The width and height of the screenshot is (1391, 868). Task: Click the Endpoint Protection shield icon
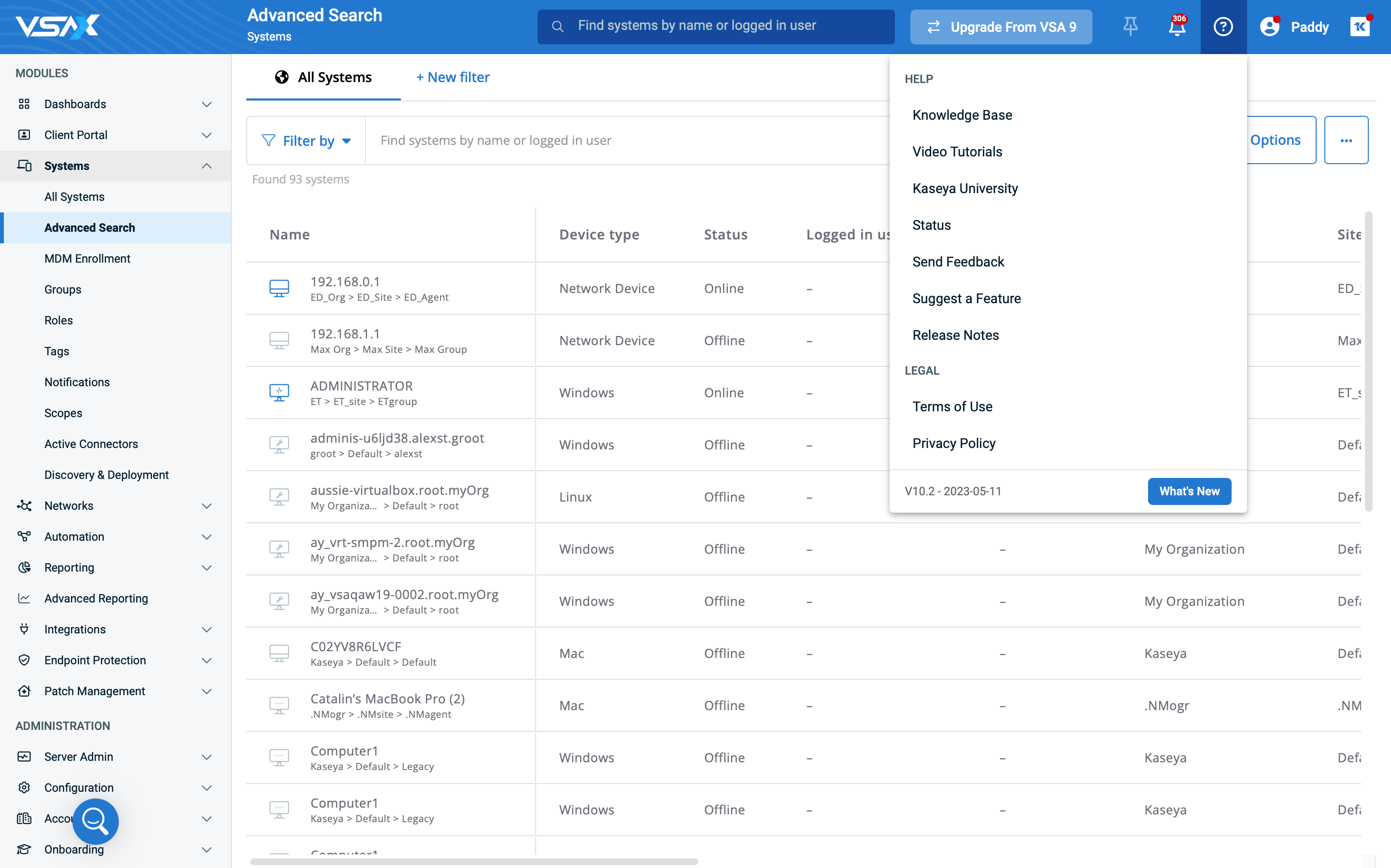pyautogui.click(x=24, y=660)
